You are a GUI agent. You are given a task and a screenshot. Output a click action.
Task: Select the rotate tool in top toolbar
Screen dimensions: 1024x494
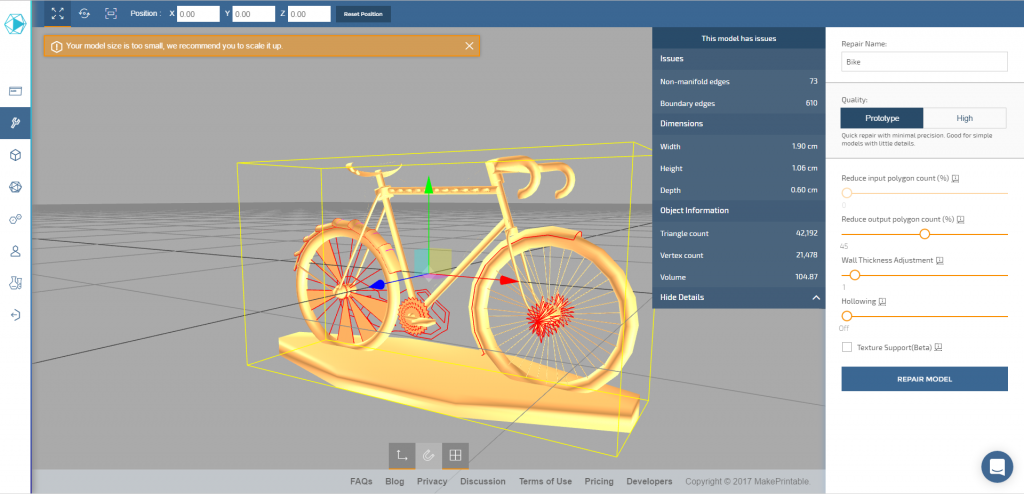pyautogui.click(x=84, y=14)
